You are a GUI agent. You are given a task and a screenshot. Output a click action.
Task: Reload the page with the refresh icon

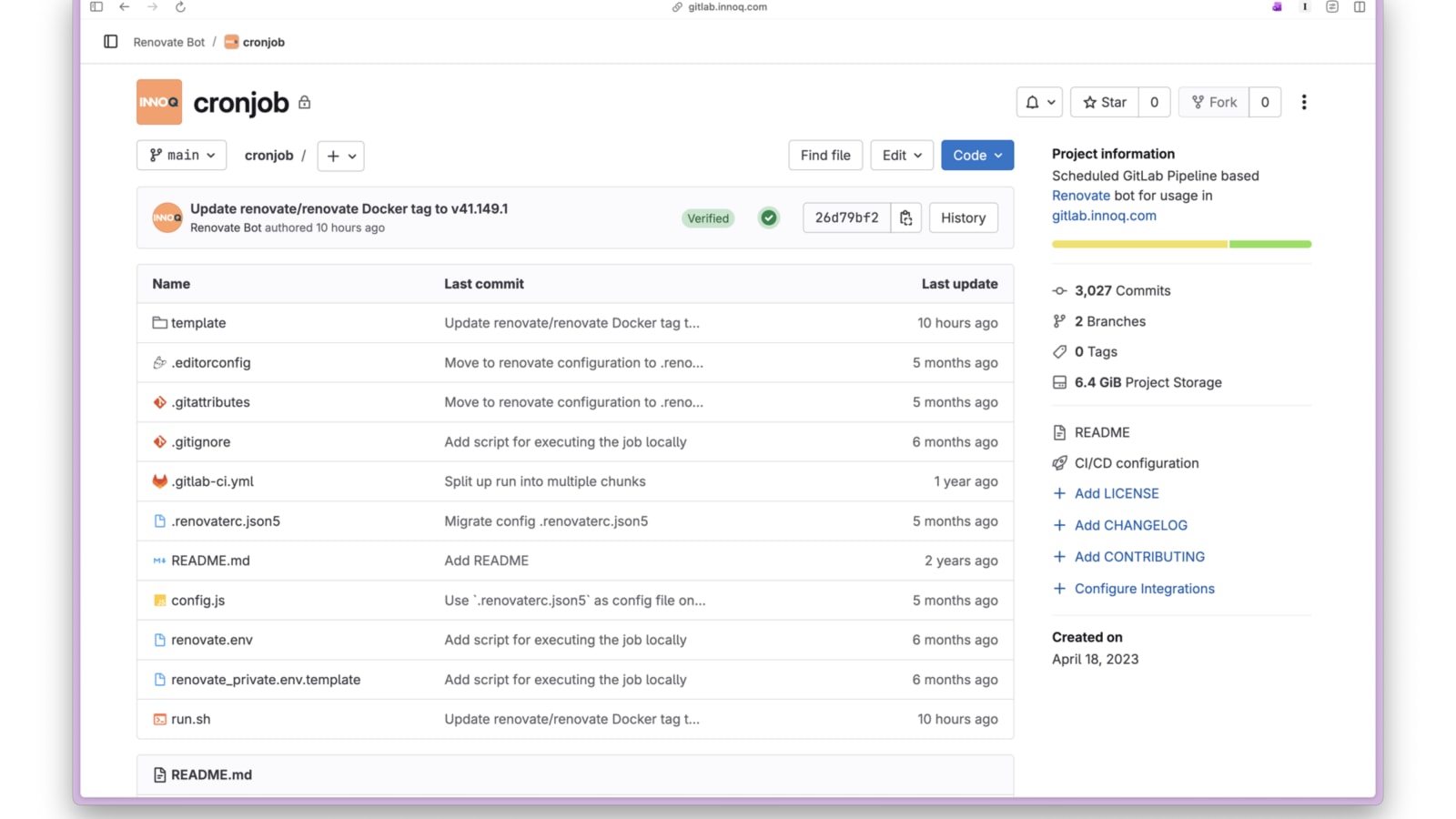tap(180, 7)
